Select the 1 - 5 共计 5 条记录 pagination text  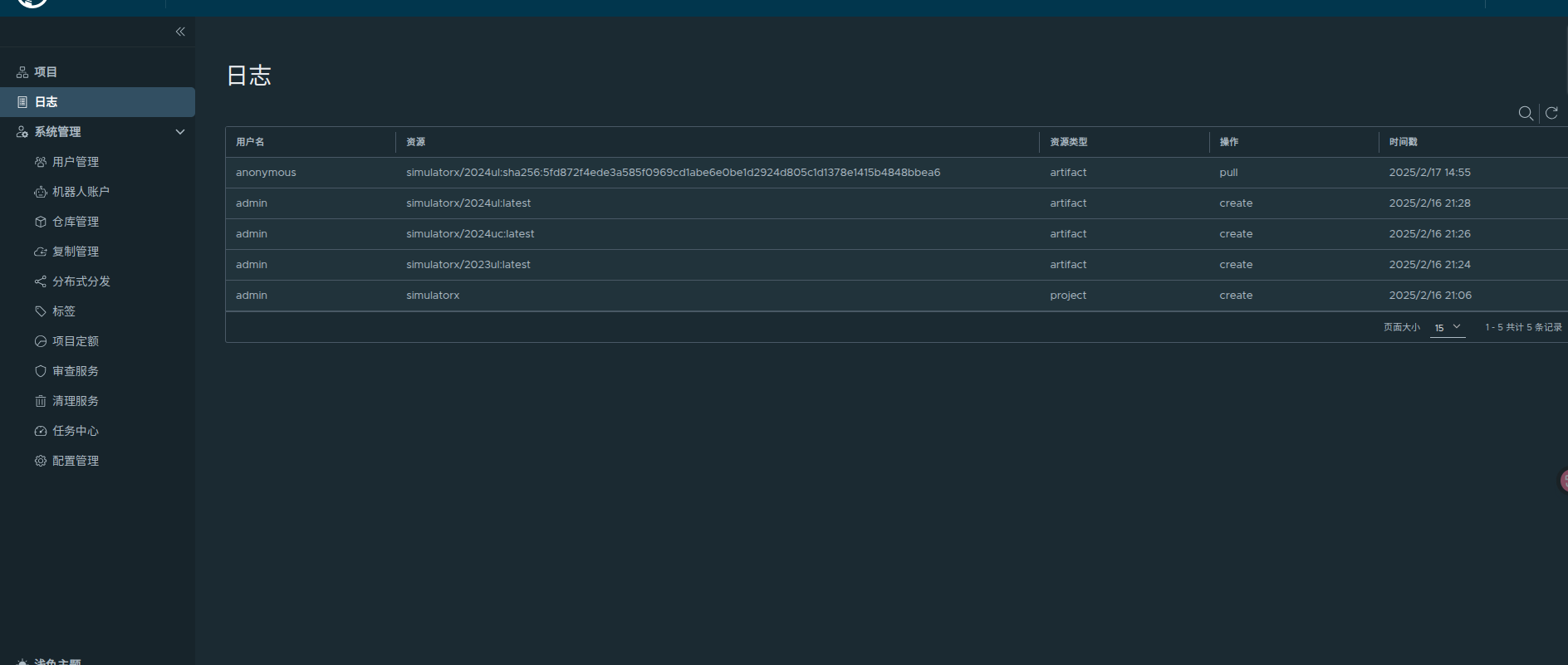(x=1523, y=327)
